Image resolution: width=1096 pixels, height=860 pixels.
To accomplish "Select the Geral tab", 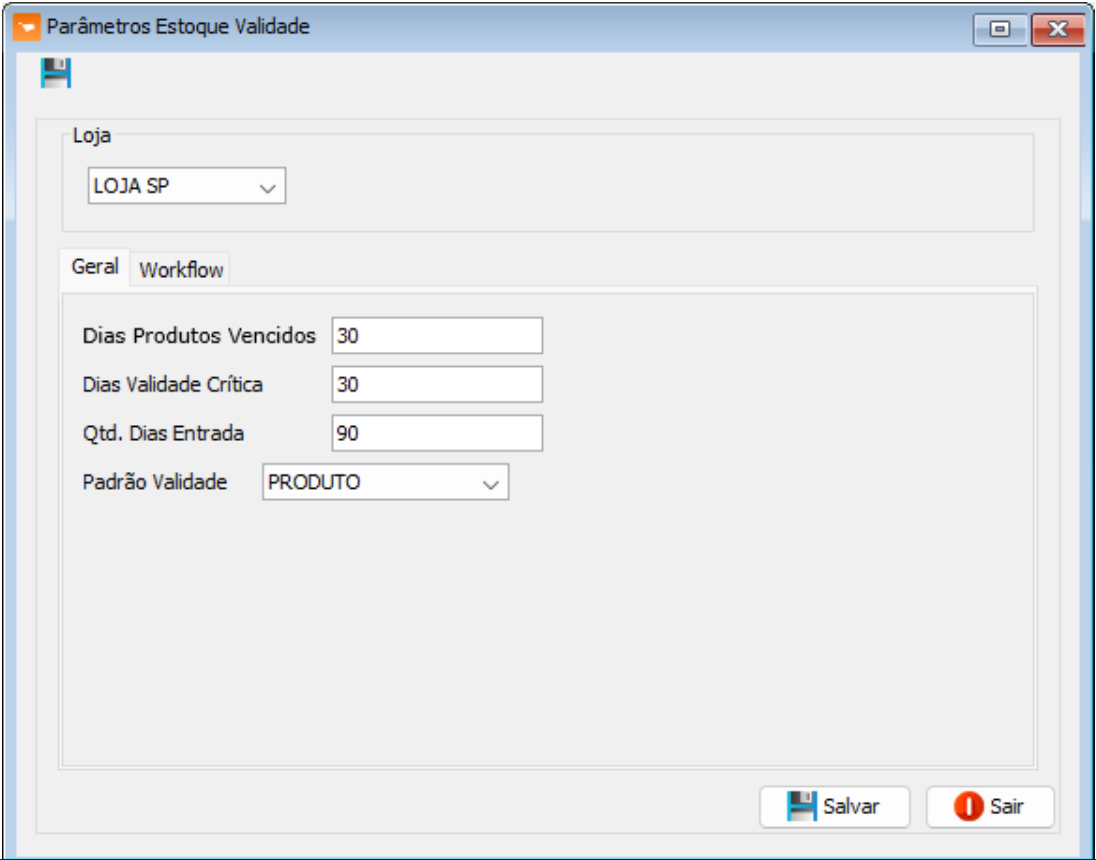I will tap(95, 267).
